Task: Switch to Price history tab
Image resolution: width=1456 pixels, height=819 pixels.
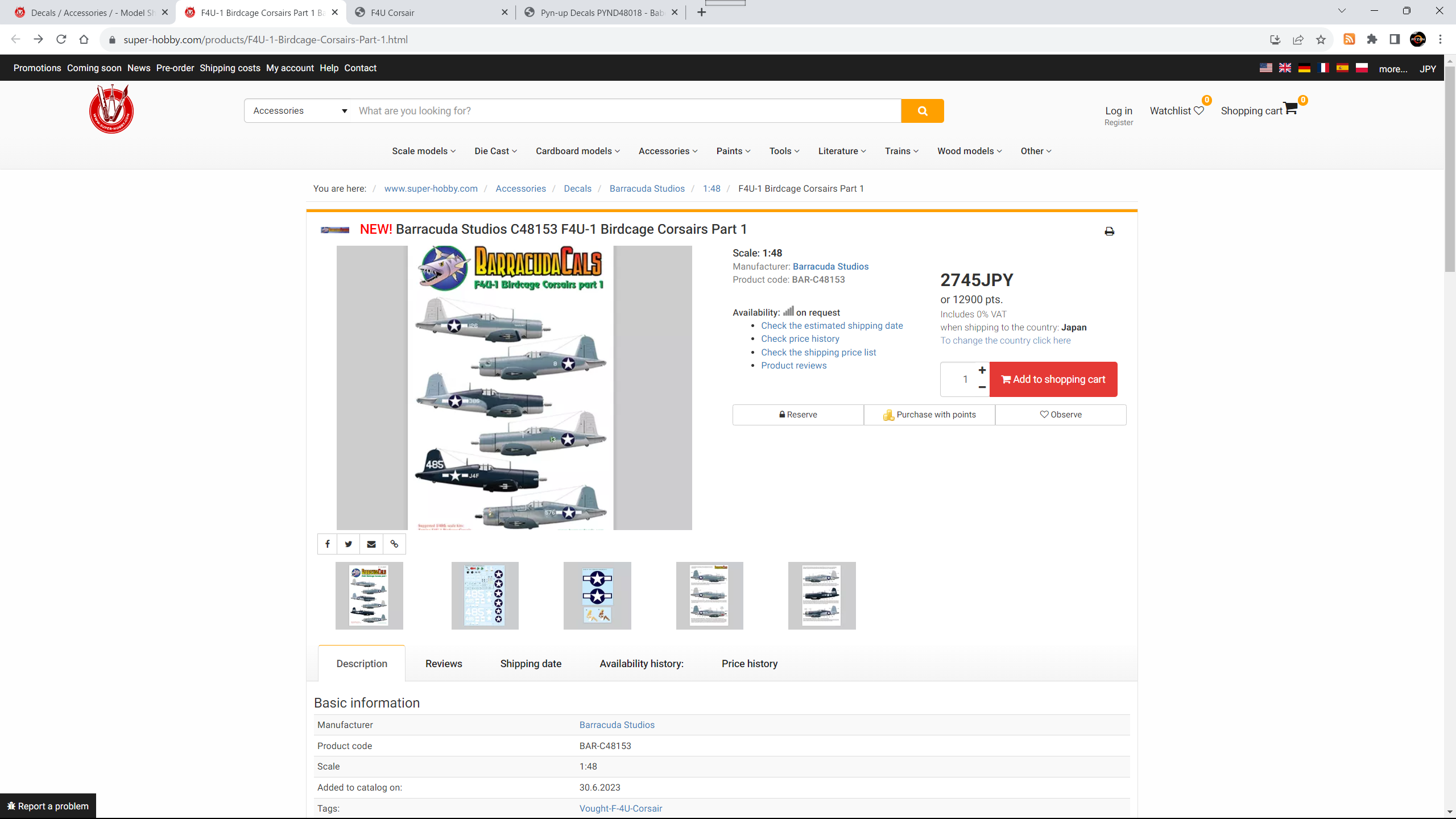Action: [750, 663]
